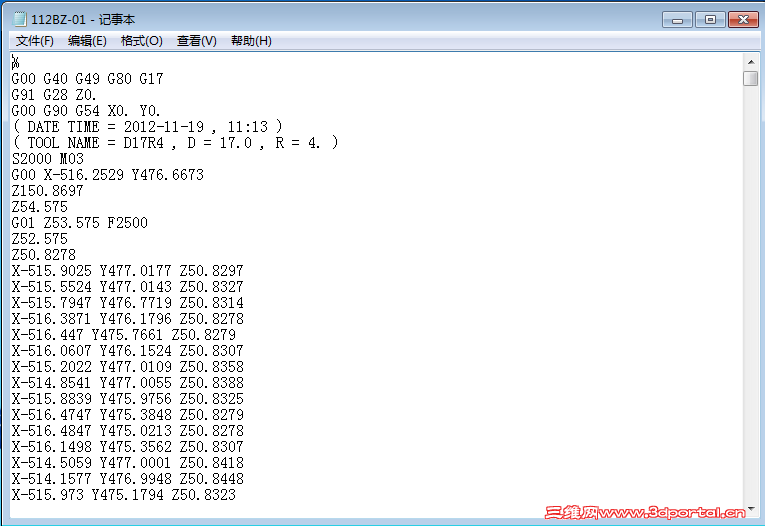This screenshot has height=526, width=765.
Task: Click line X-514.1577 Y476.9948 Z50.8448
Action: [x=127, y=479]
